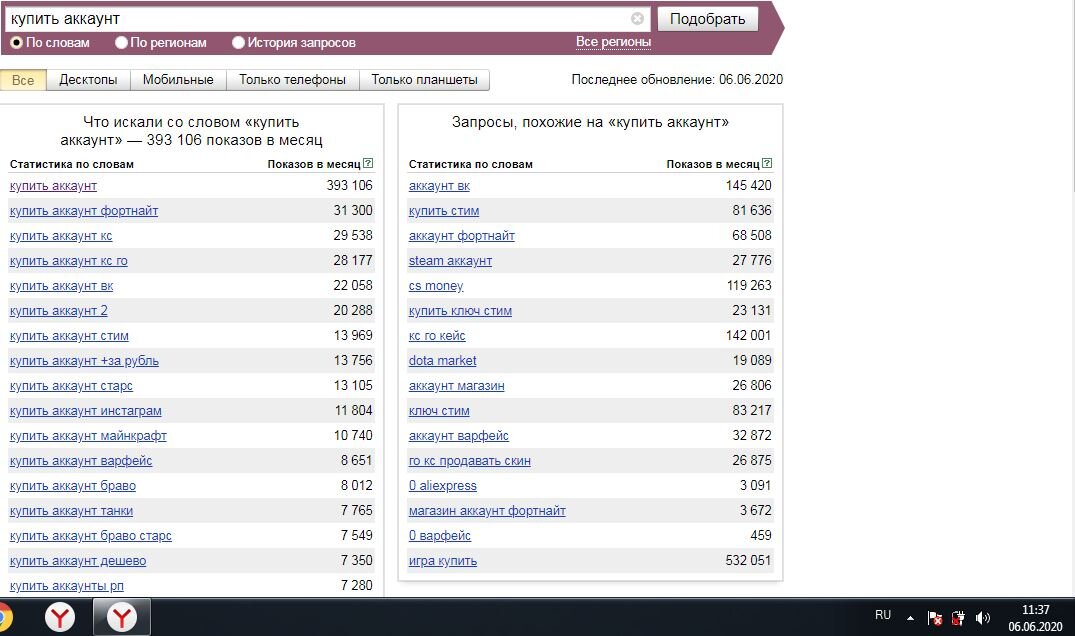
Task: Open the купить аккаунт танки link
Action: 71,511
